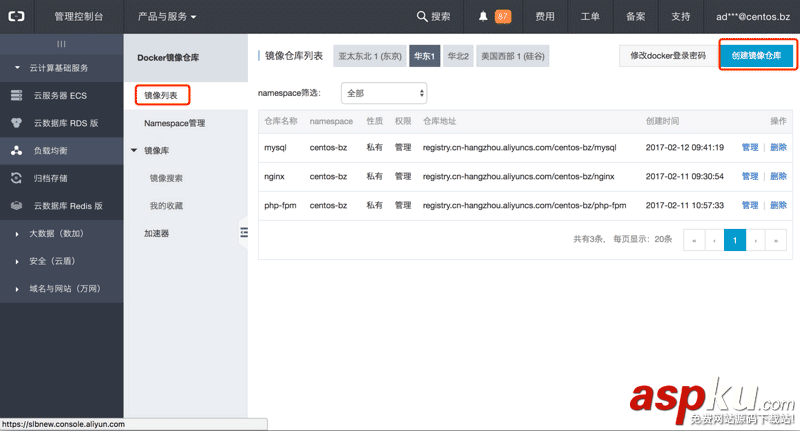This screenshot has width=800, height=431.
Task: Open the 工单 menu
Action: [590, 16]
